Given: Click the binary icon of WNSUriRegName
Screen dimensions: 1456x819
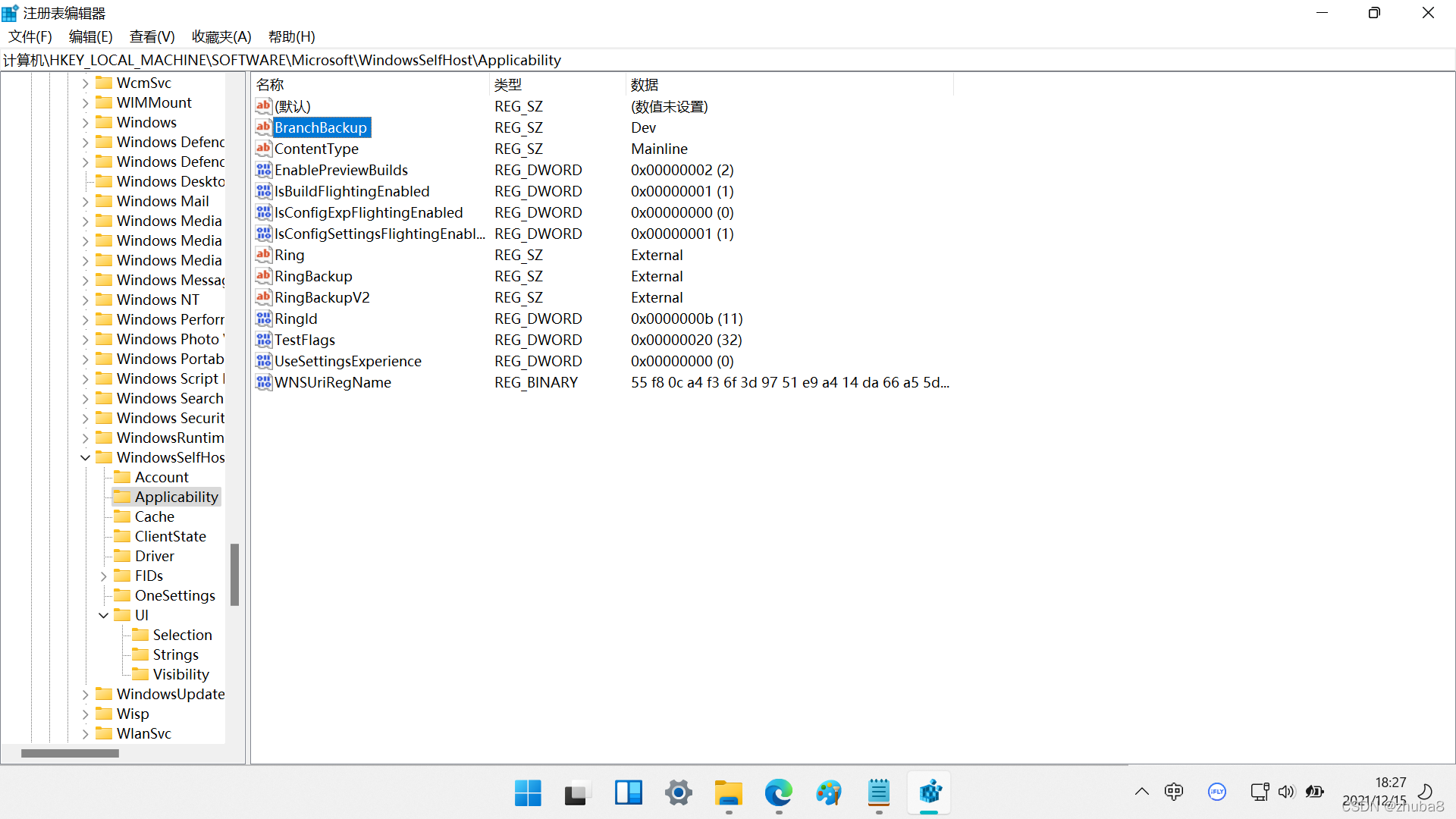Looking at the screenshot, I should pyautogui.click(x=263, y=382).
